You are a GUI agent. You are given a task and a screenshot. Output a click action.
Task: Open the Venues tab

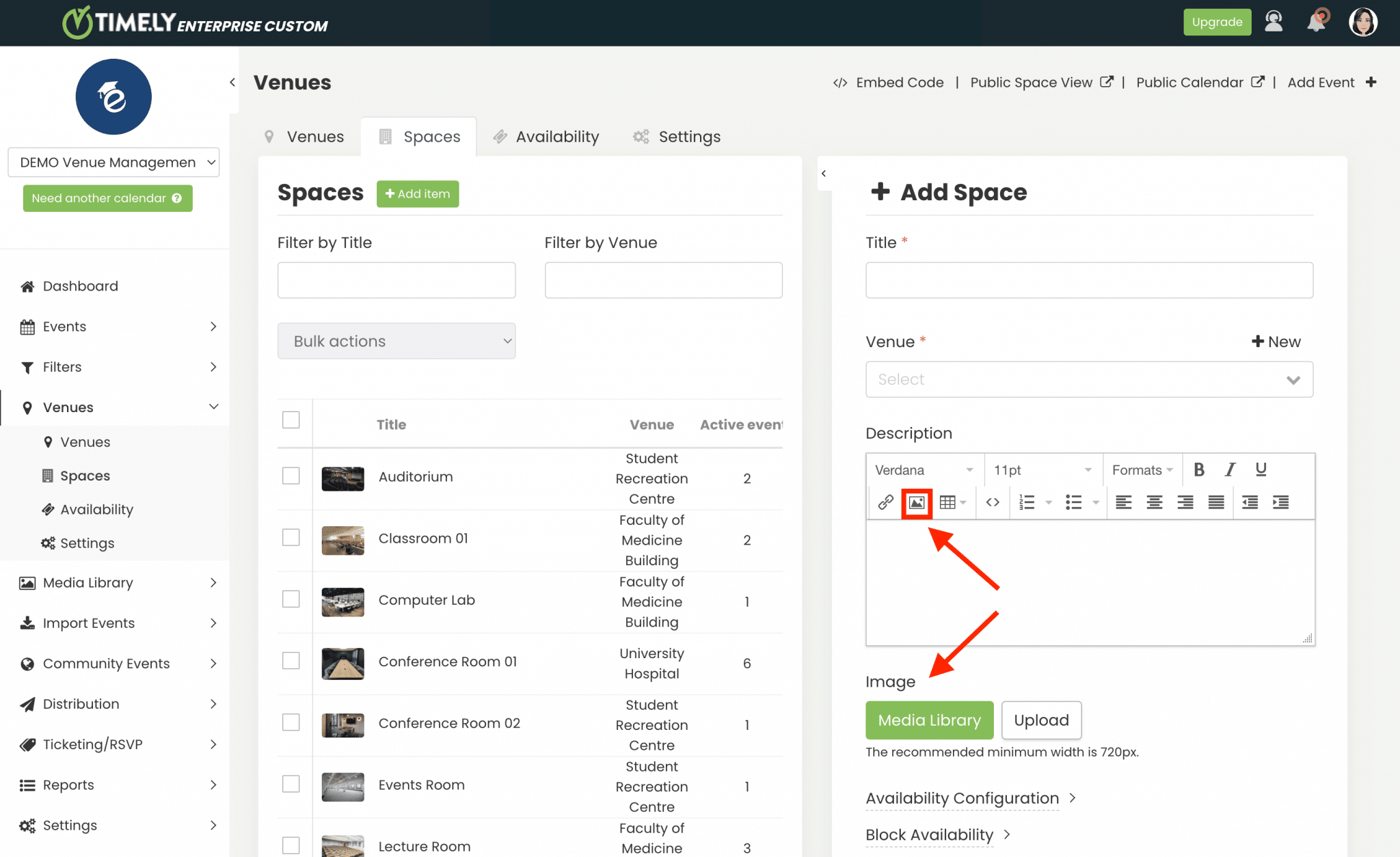pos(314,136)
